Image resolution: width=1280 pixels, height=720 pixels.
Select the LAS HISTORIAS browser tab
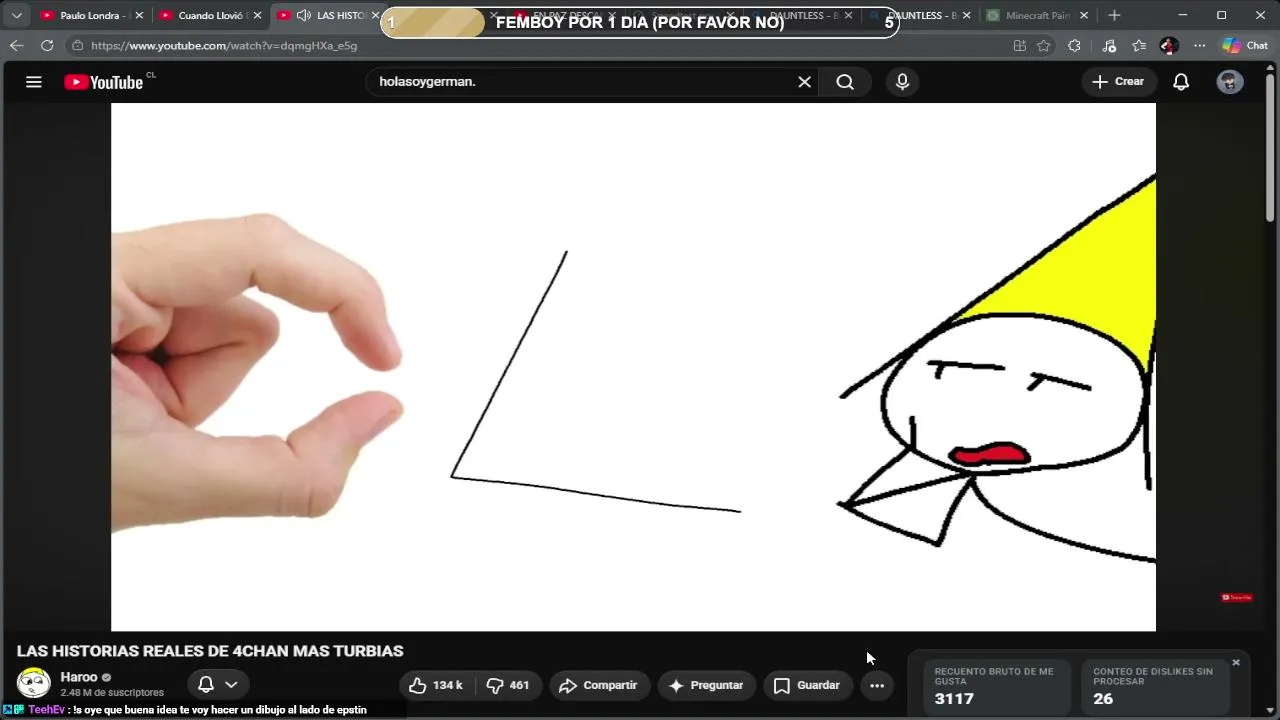[326, 15]
